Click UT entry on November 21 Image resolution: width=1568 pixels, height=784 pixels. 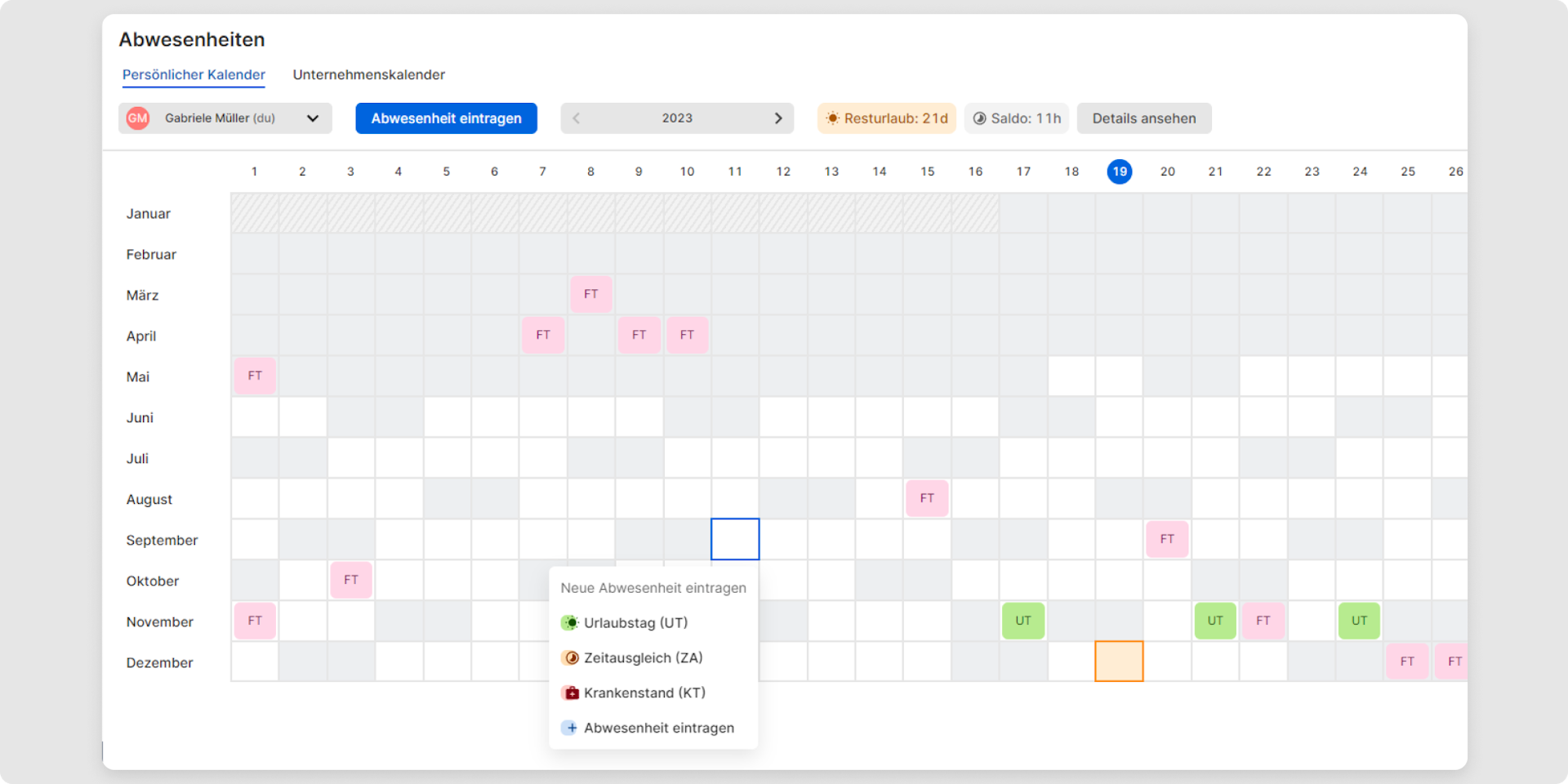1215,621
